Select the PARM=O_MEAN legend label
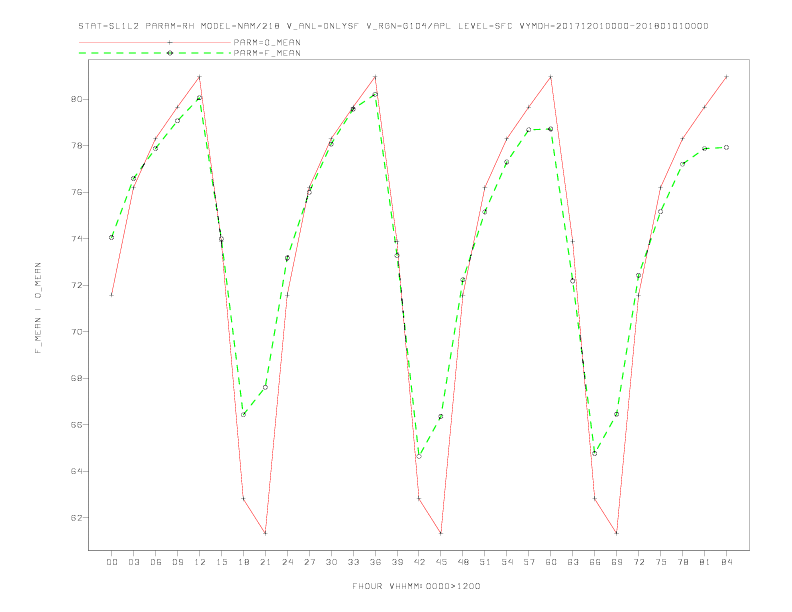Viewport: 792px width, 612px height. coord(267,42)
